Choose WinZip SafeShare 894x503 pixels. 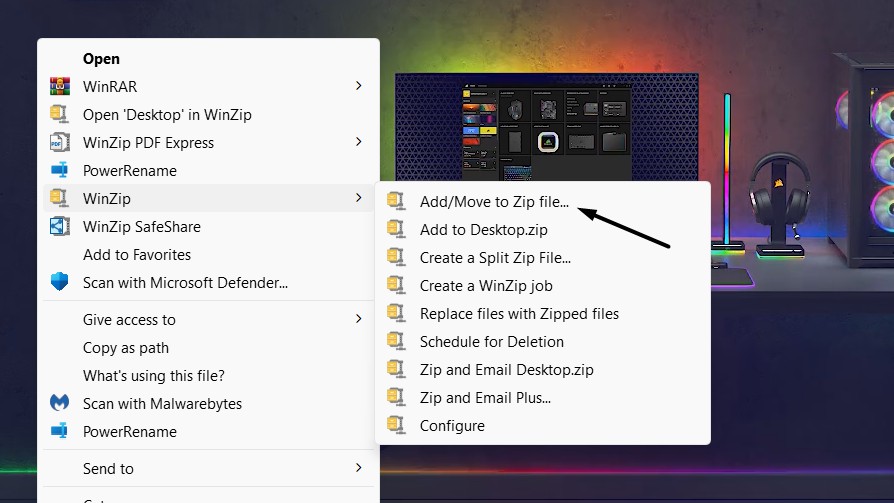click(209, 226)
